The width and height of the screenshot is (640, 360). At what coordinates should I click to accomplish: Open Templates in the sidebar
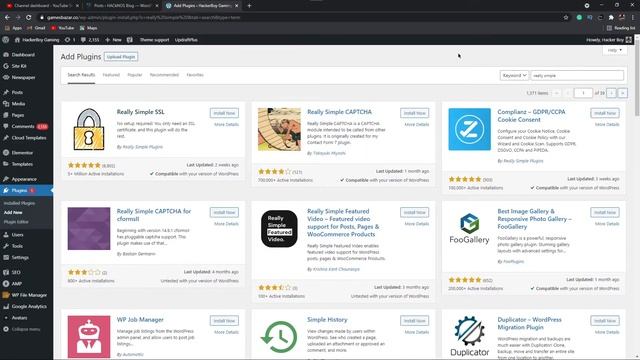point(22,164)
